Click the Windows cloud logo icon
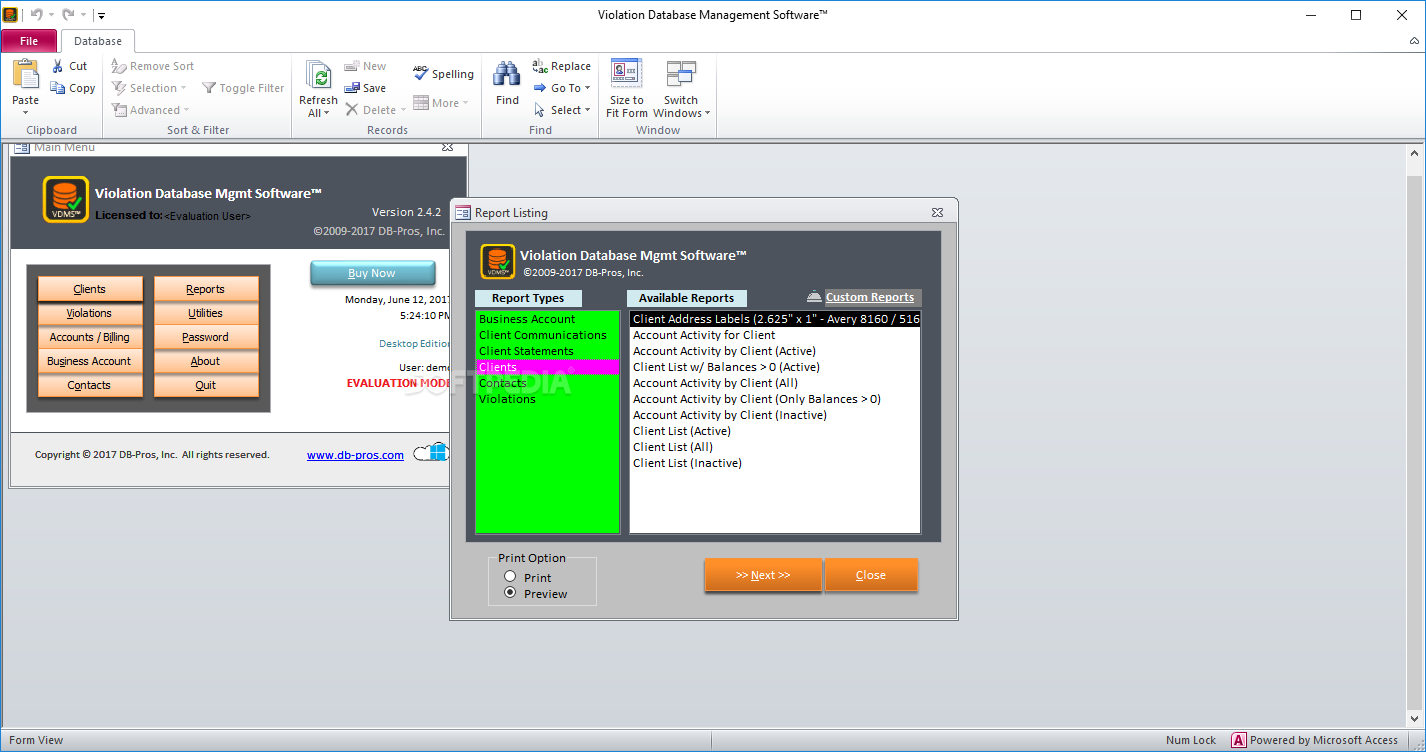The image size is (1426, 752). (430, 453)
